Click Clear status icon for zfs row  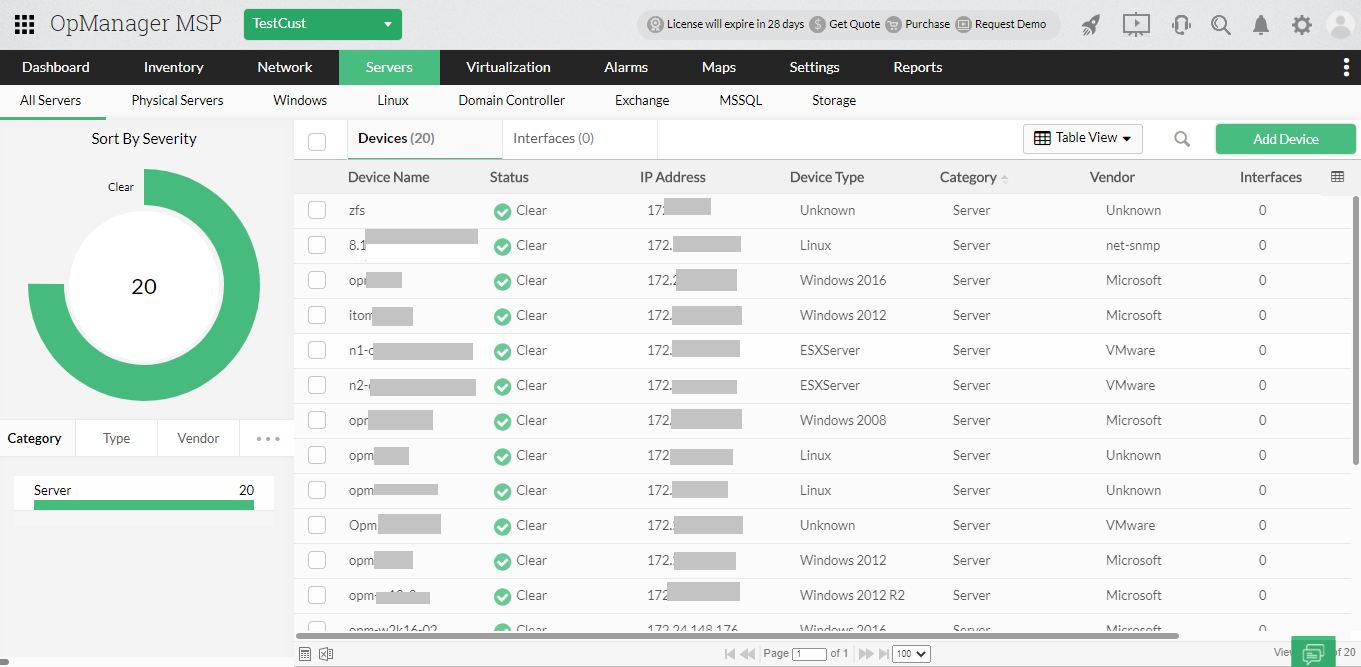click(502, 211)
